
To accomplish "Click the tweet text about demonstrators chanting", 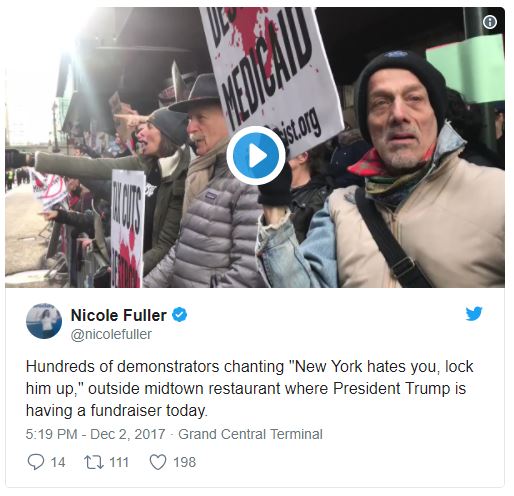I will pyautogui.click(x=249, y=388).
